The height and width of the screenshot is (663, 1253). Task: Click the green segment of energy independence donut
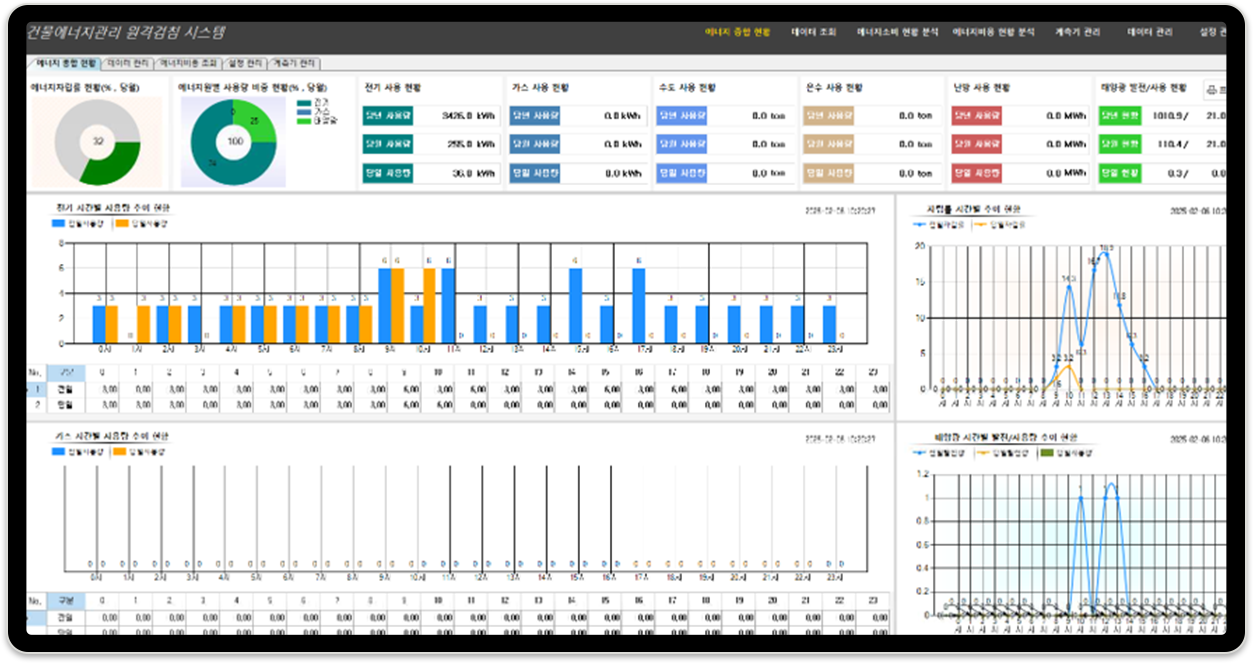[x=112, y=166]
